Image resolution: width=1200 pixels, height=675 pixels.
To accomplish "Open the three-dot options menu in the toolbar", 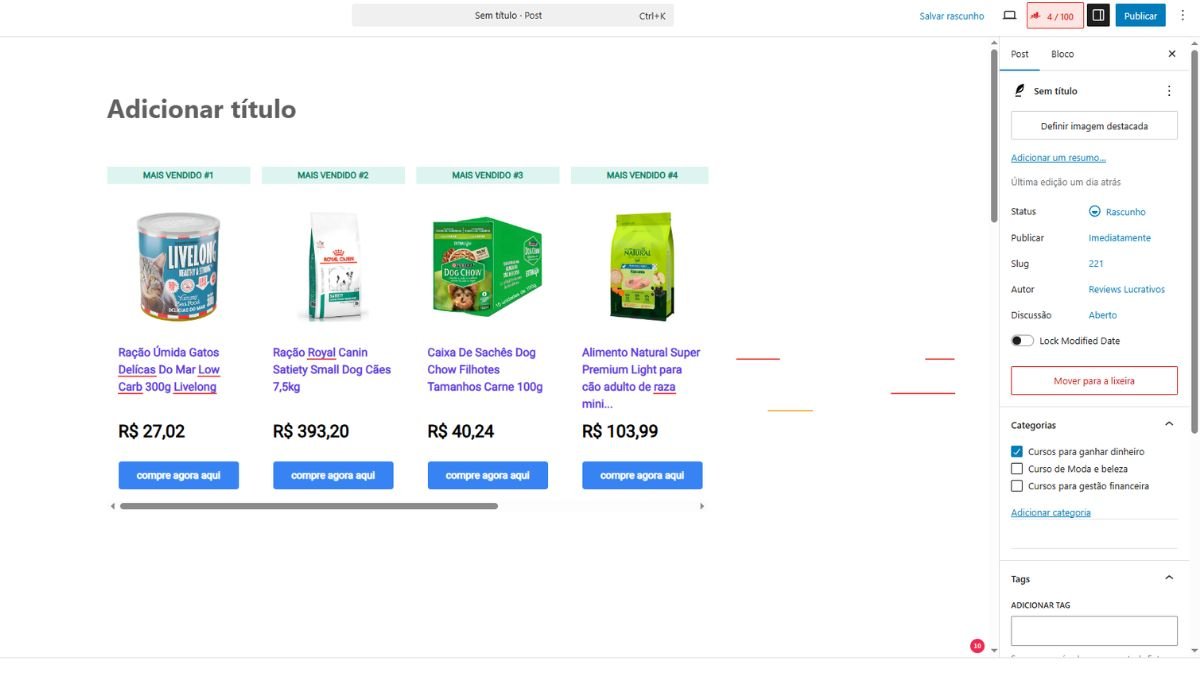I will [x=1184, y=15].
